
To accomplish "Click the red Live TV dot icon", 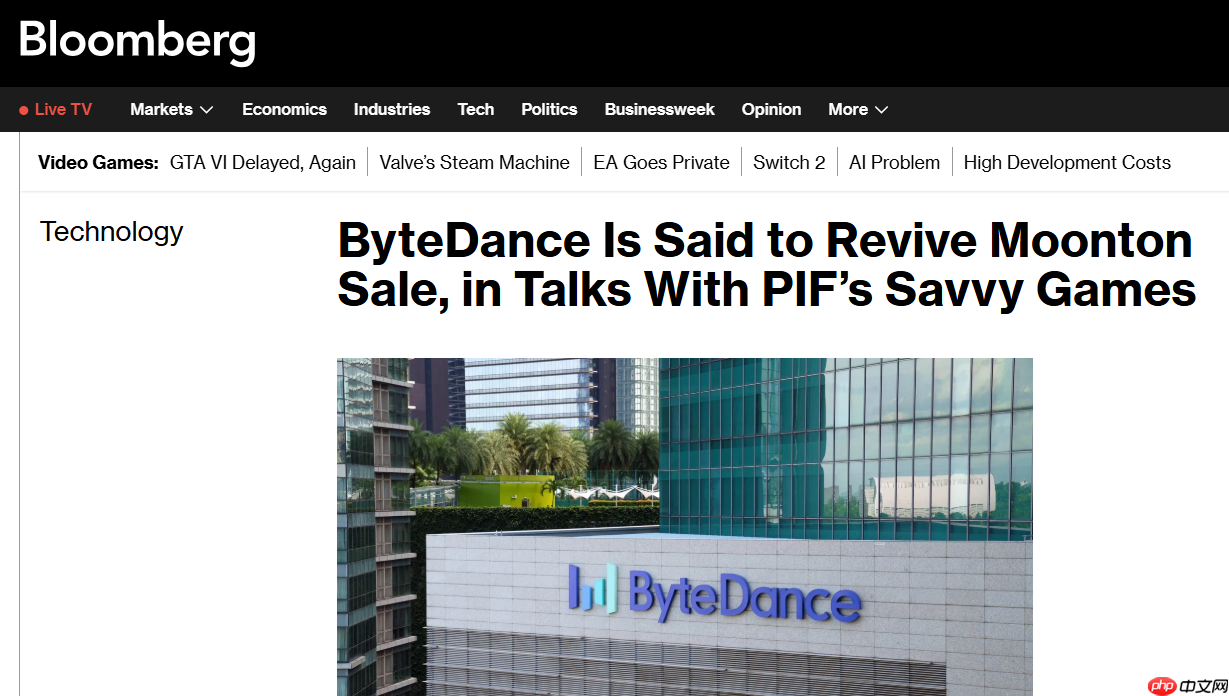I will pyautogui.click(x=24, y=110).
